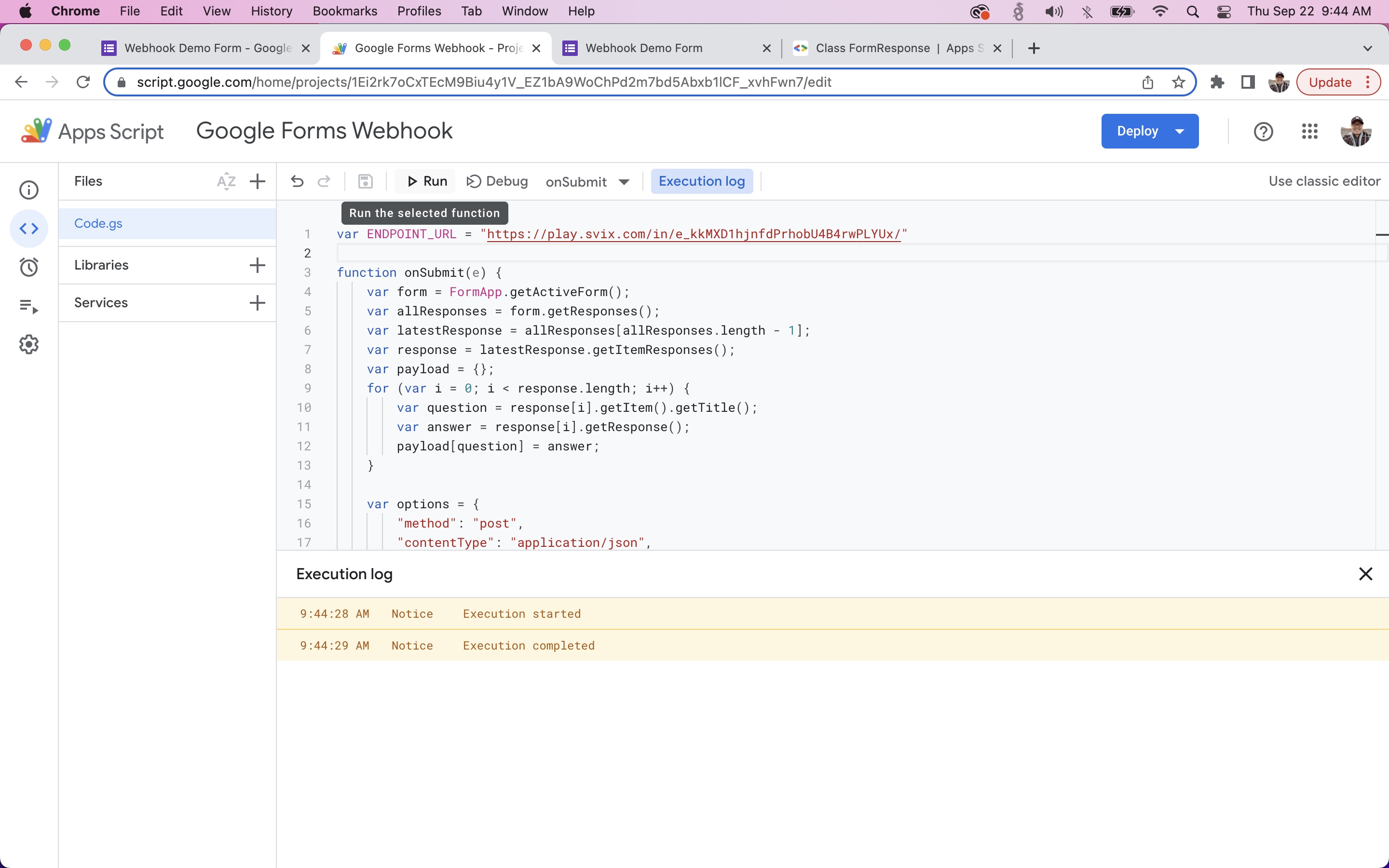Click the Debug button
This screenshot has height=868, width=1389.
click(497, 181)
